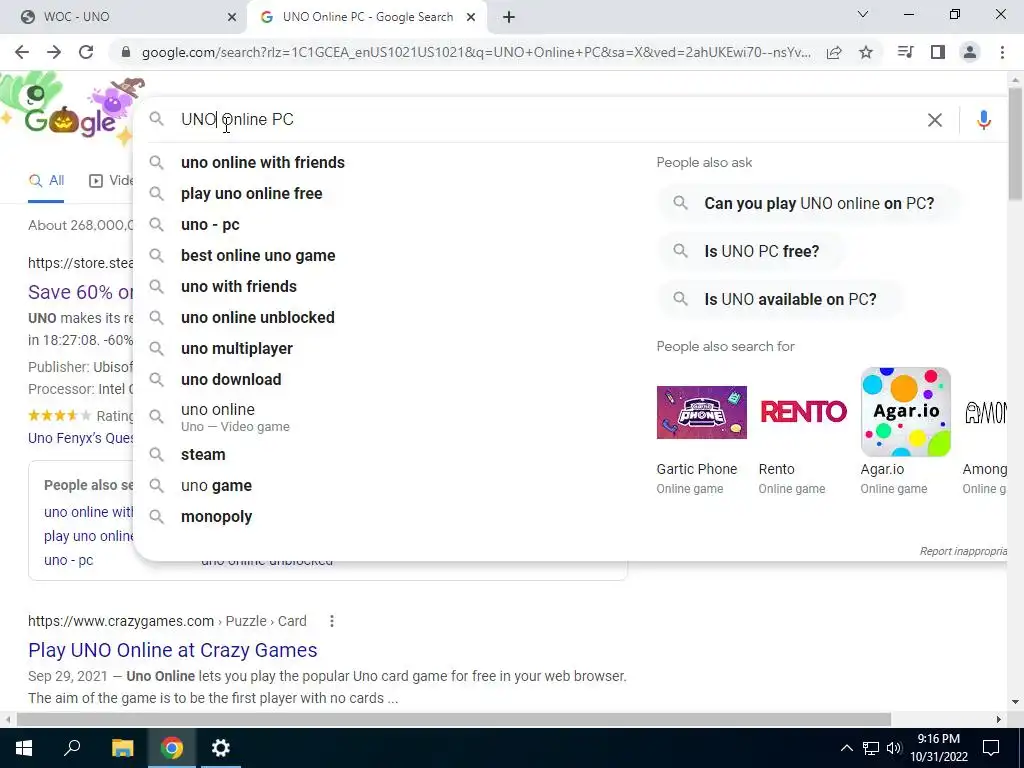1024x768 pixels.
Task: Click the vertical scrollbar thumb
Action: [x=1015, y=144]
